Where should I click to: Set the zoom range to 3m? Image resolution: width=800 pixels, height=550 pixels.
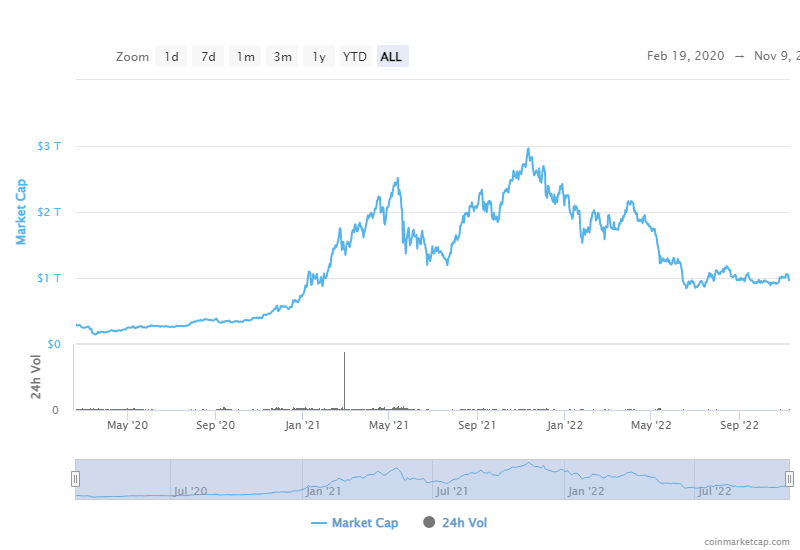pyautogui.click(x=283, y=57)
